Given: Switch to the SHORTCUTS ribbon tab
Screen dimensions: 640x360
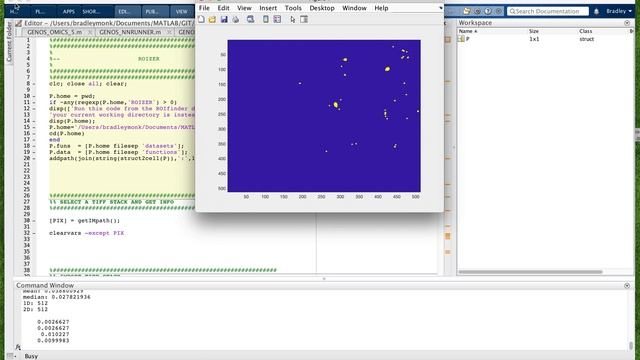Looking at the screenshot, I should click(x=91, y=11).
